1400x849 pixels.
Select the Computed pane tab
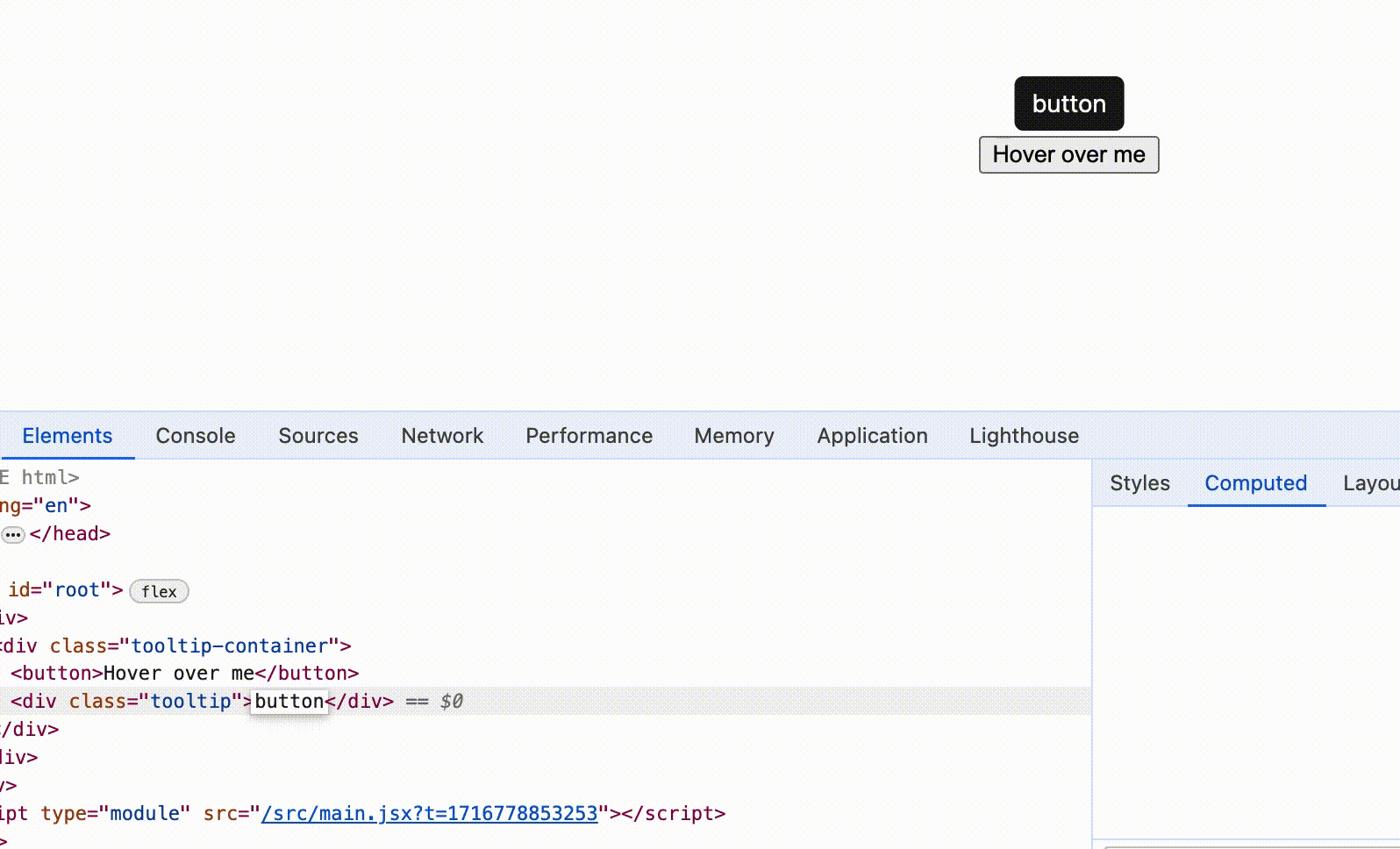[x=1255, y=483]
